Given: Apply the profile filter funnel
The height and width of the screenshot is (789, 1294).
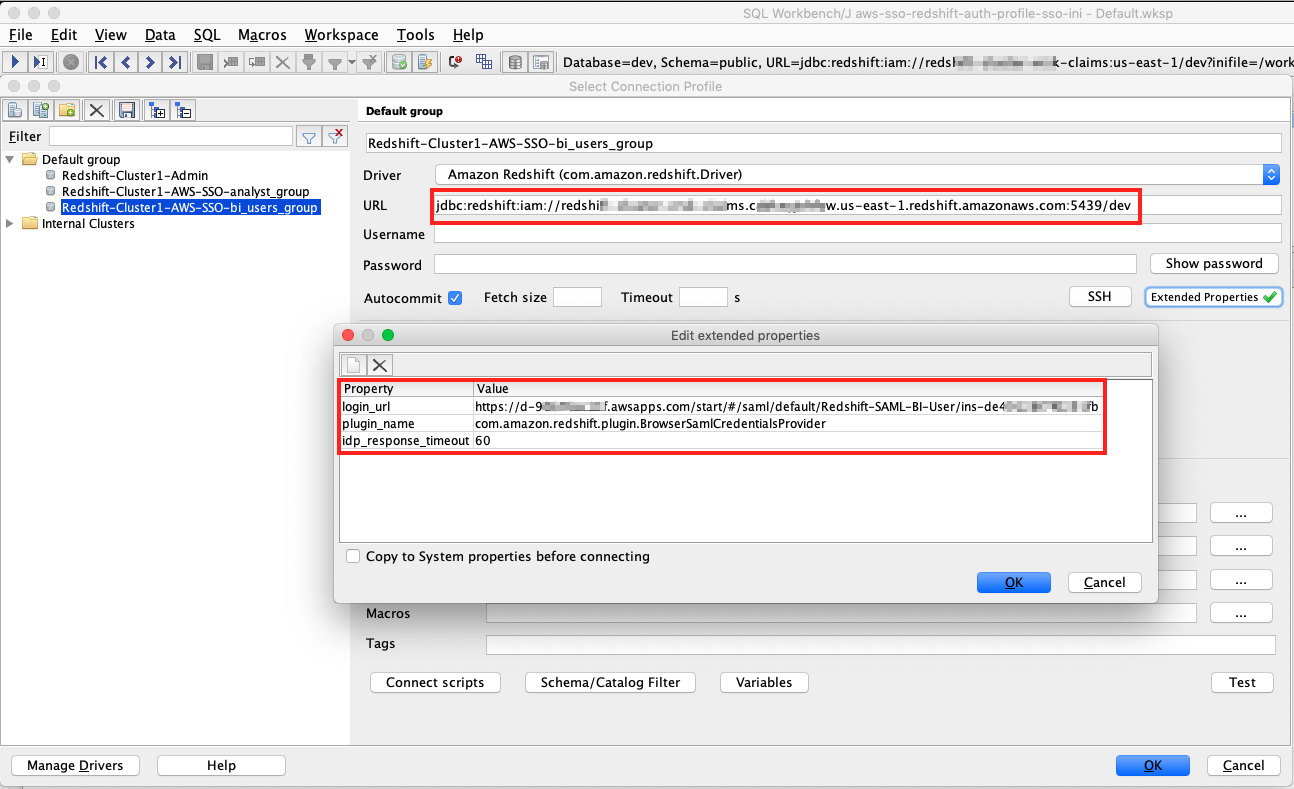Looking at the screenshot, I should coord(310,137).
